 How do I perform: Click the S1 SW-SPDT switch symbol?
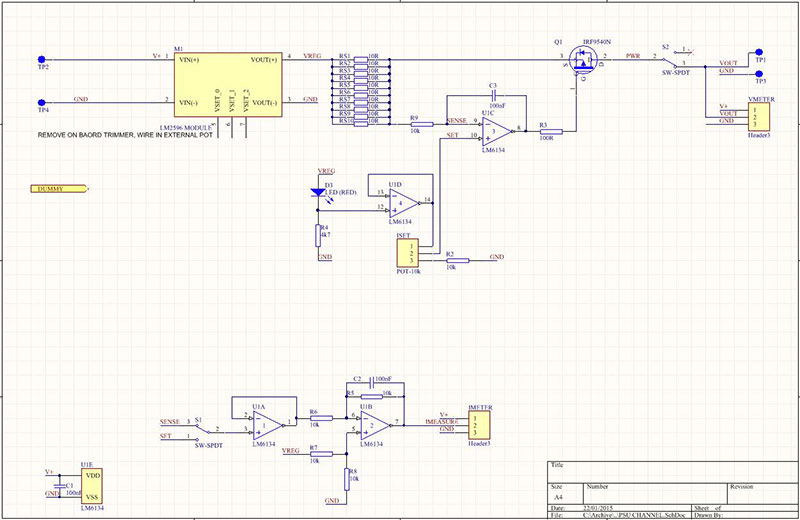(205, 428)
